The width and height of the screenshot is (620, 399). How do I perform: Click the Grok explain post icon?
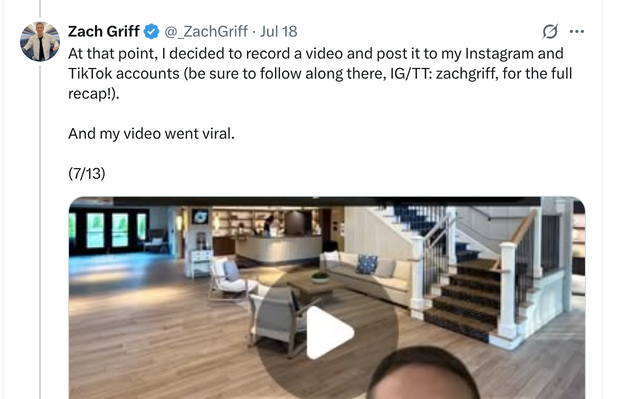550,32
